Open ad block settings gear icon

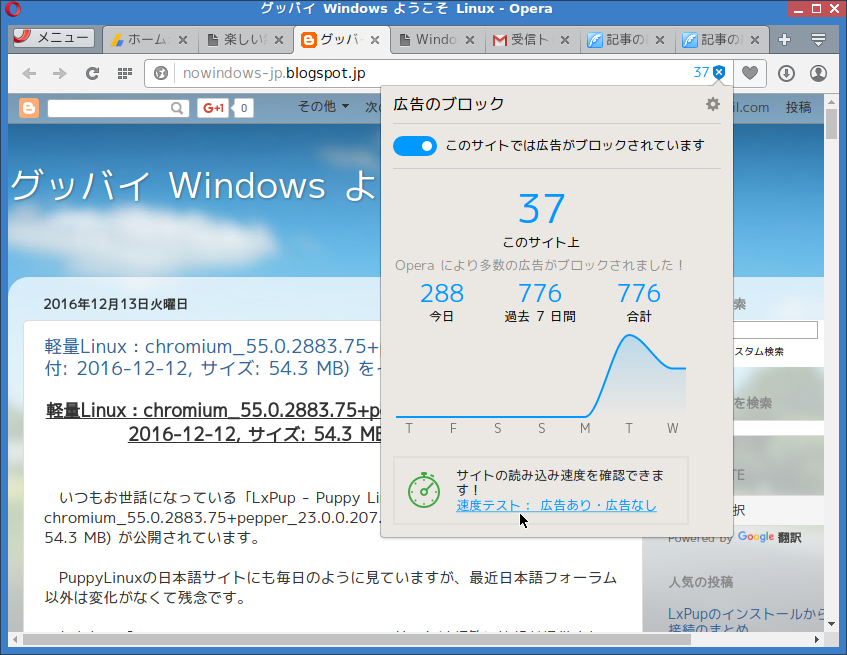point(713,104)
